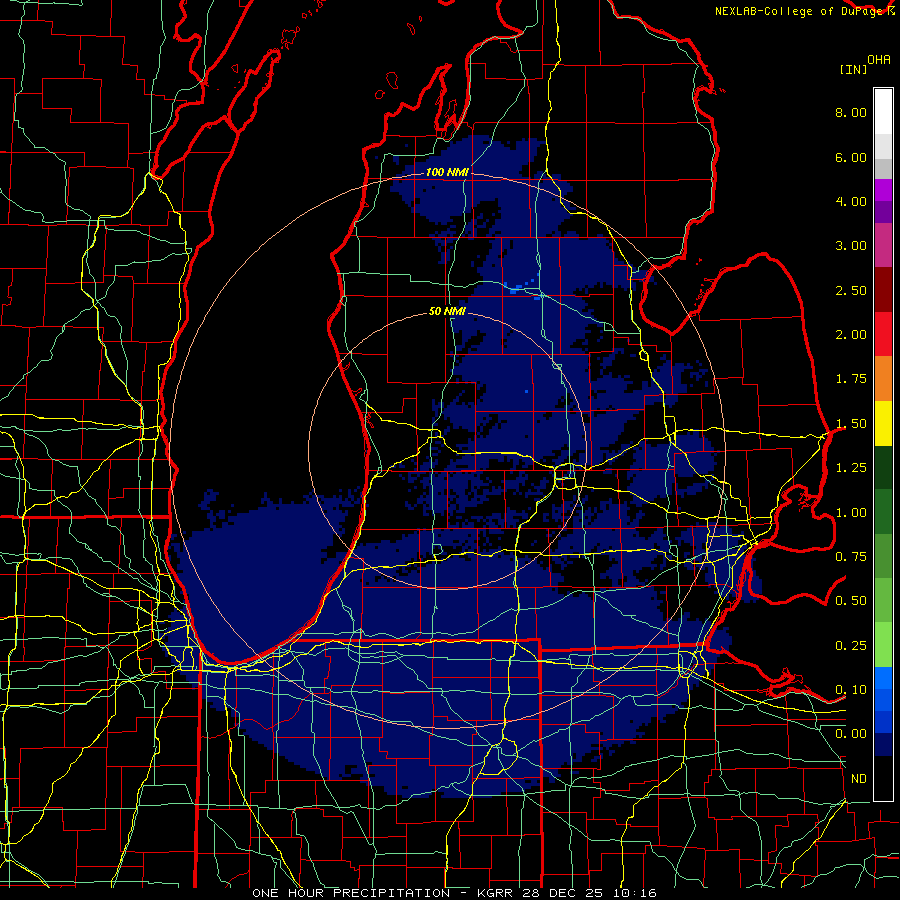The height and width of the screenshot is (900, 900).
Task: Click the orange 1.75 inch legend swatch
Action: [x=883, y=379]
